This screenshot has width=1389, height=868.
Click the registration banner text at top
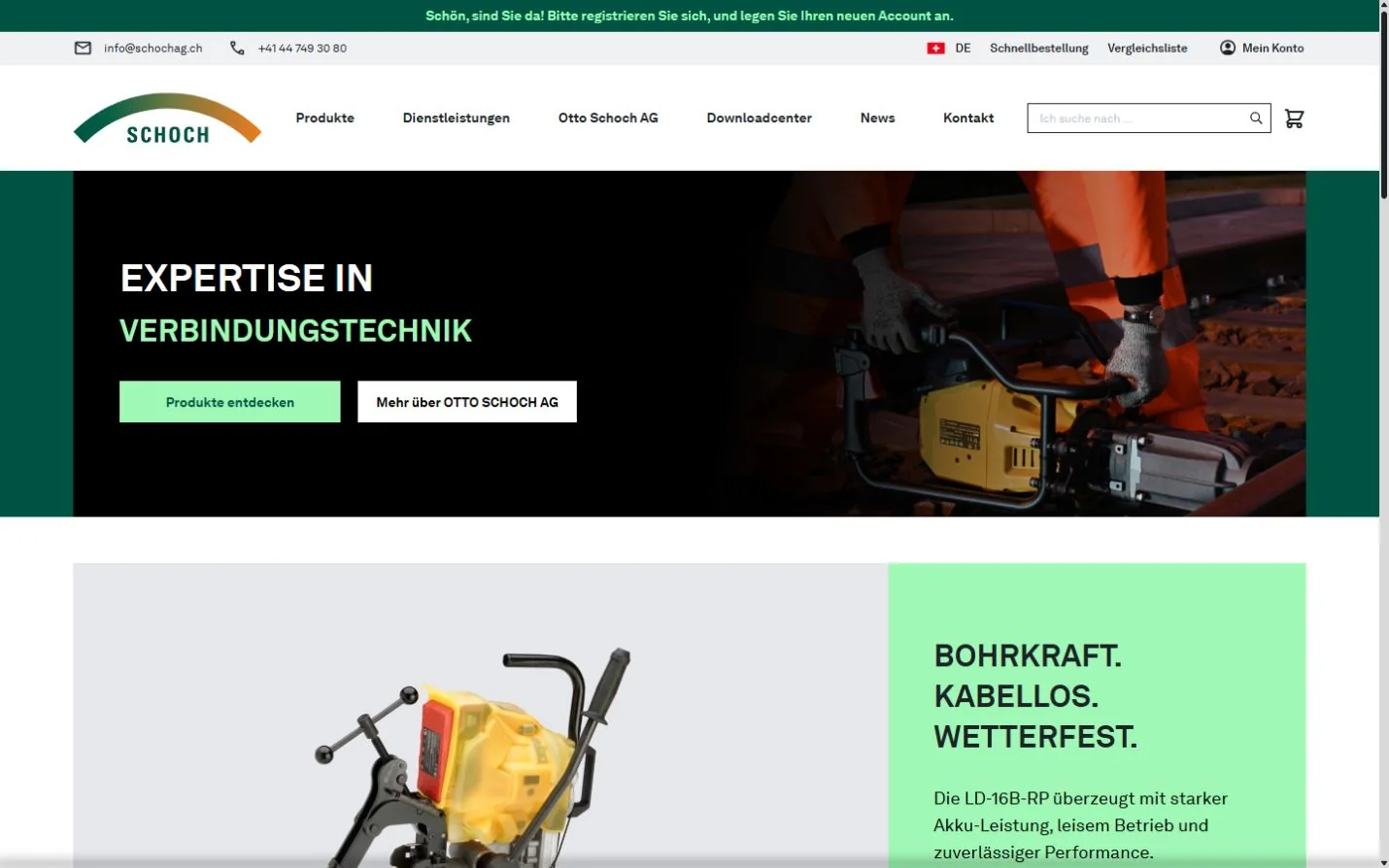point(690,16)
